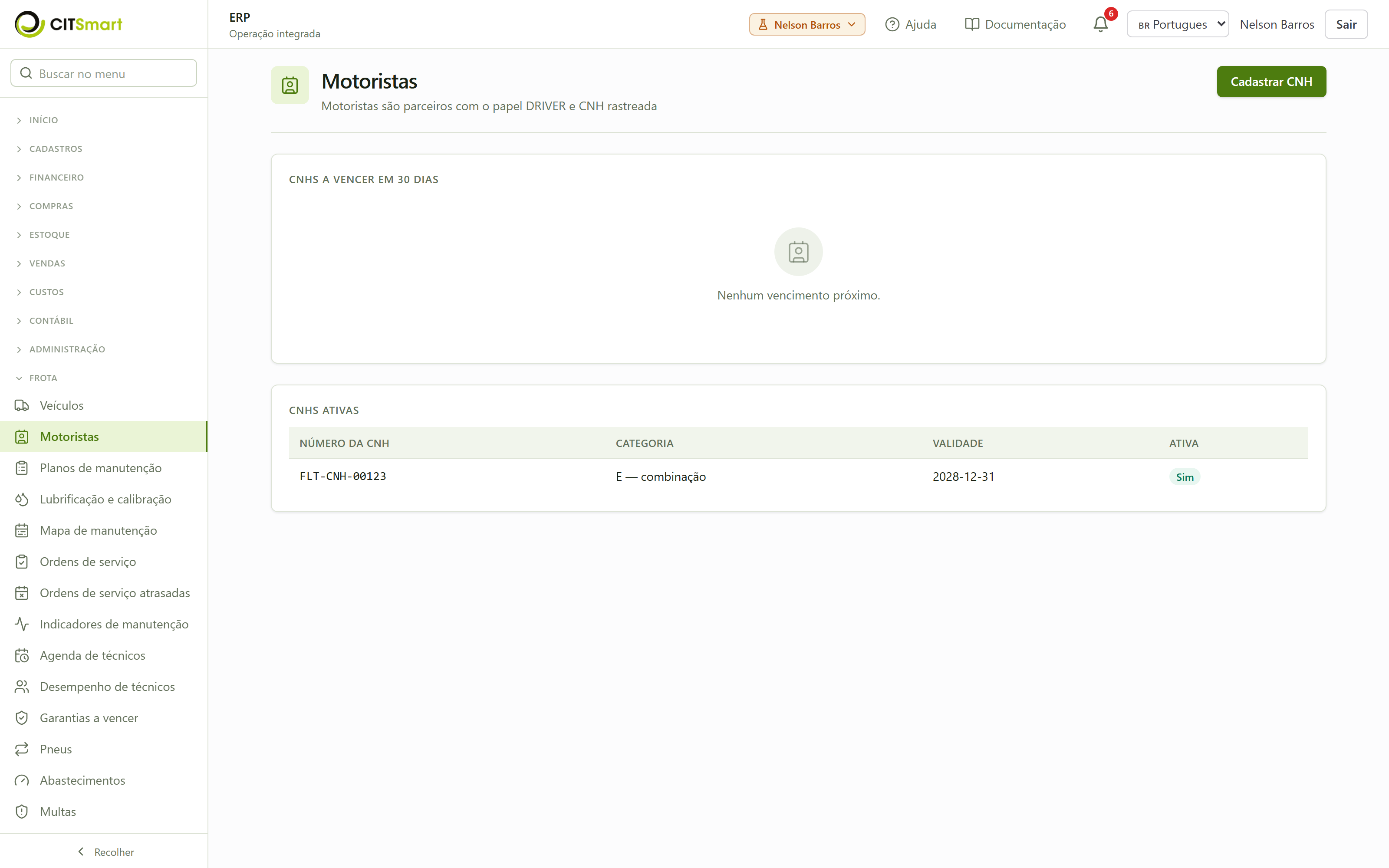Screen dimensions: 1389x868
Task: Click the Pneus rotation arrows icon
Action: (x=22, y=749)
